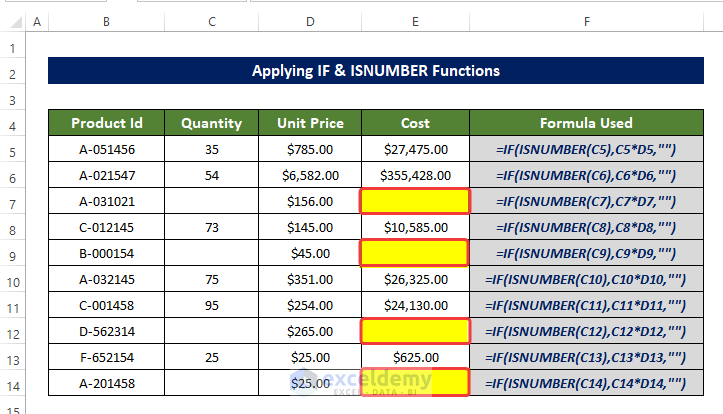Select cell with product B-000154
723x414 pixels.
tap(107, 253)
